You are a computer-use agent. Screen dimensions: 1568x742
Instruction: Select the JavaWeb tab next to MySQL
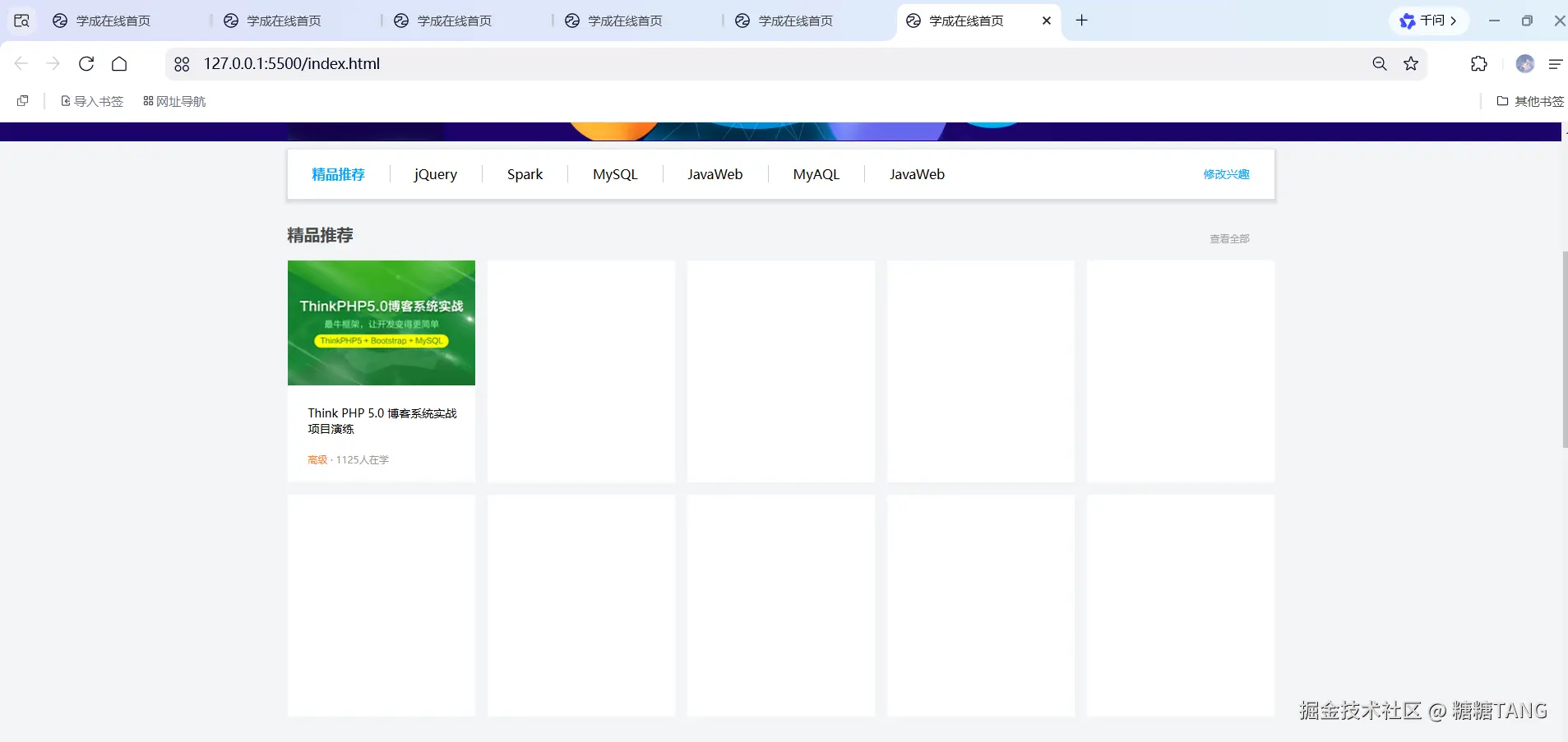tap(715, 174)
